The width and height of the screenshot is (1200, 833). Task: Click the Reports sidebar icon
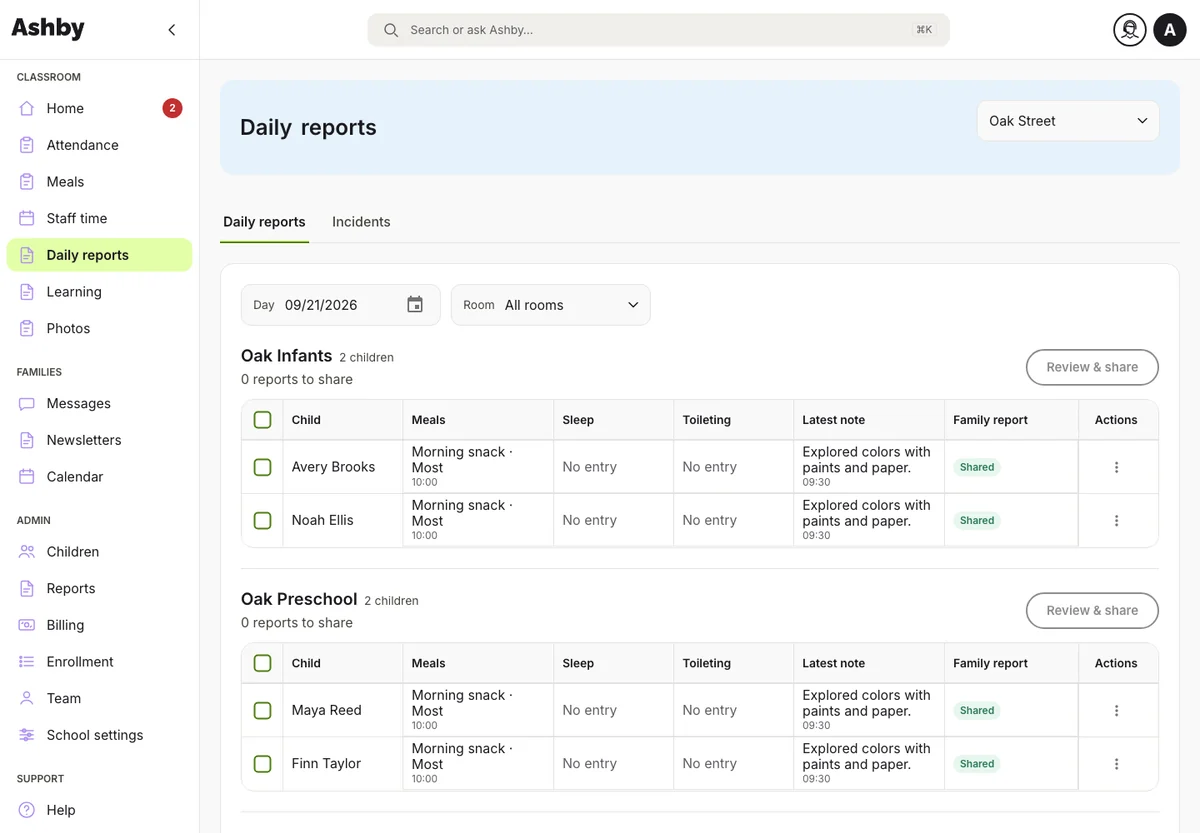[x=27, y=589]
